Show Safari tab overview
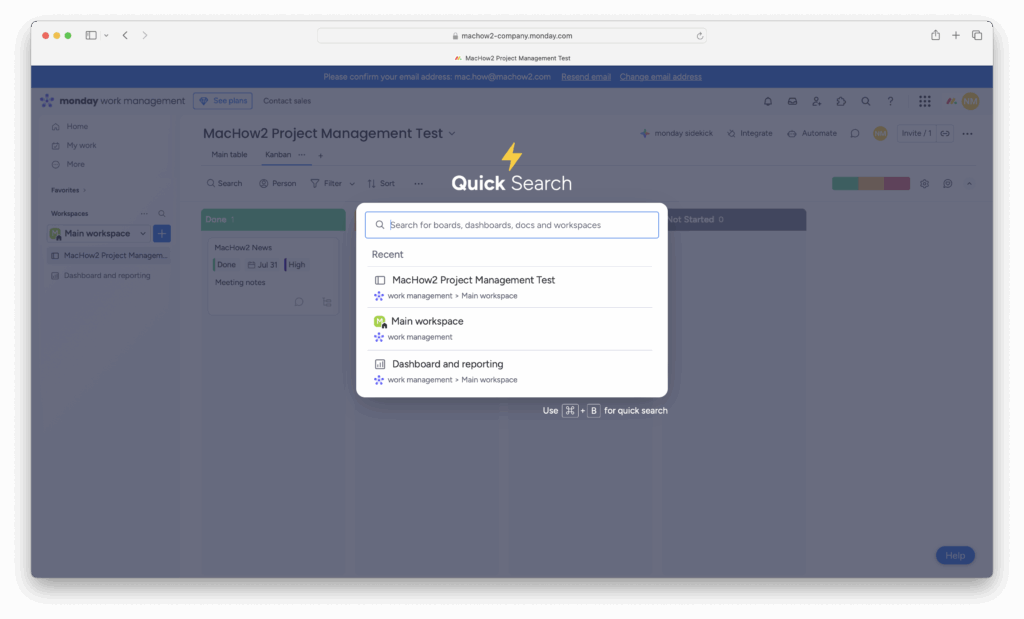 [977, 35]
